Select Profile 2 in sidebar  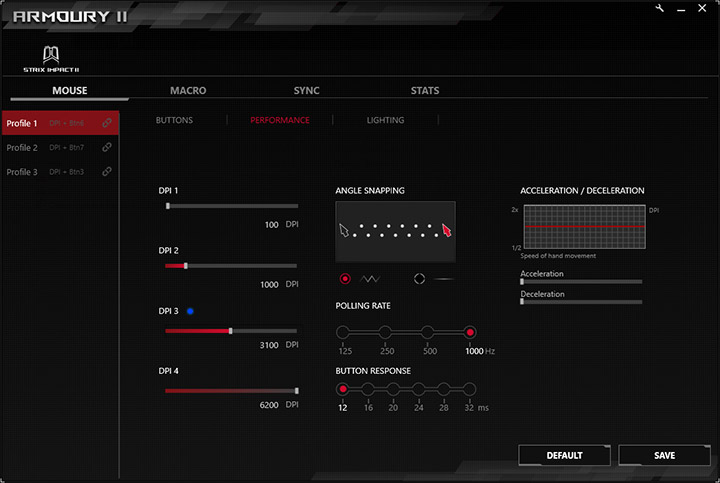[x=60, y=147]
